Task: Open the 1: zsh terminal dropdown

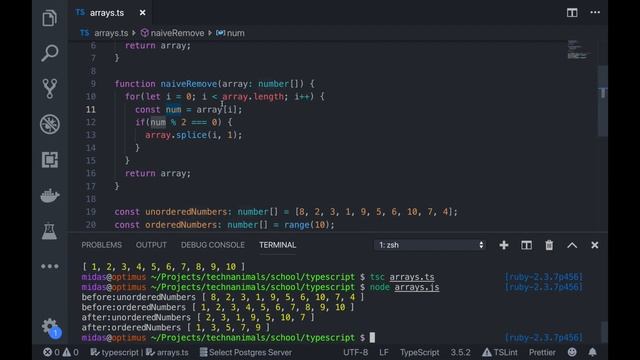Action: pos(430,245)
